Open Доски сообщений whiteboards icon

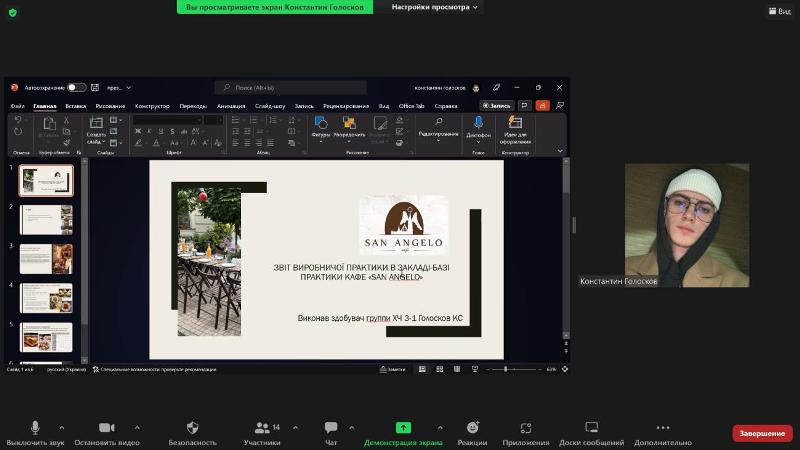[x=591, y=427]
